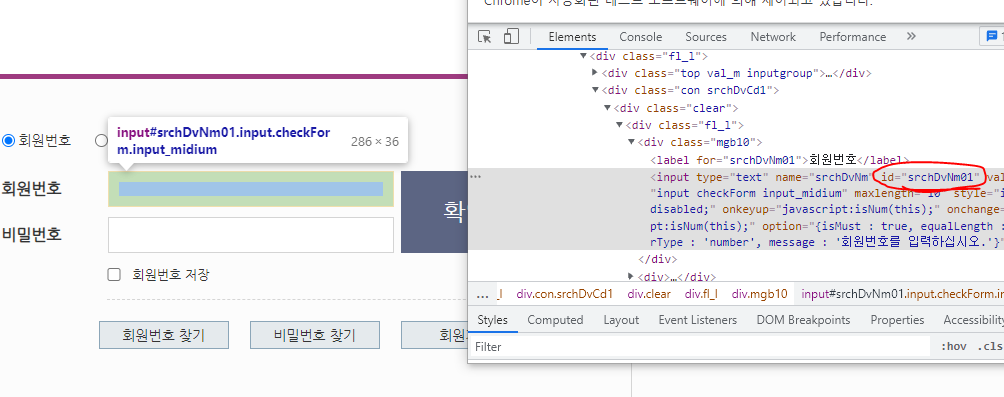
Task: Switch to the Sources tab
Action: (706, 37)
